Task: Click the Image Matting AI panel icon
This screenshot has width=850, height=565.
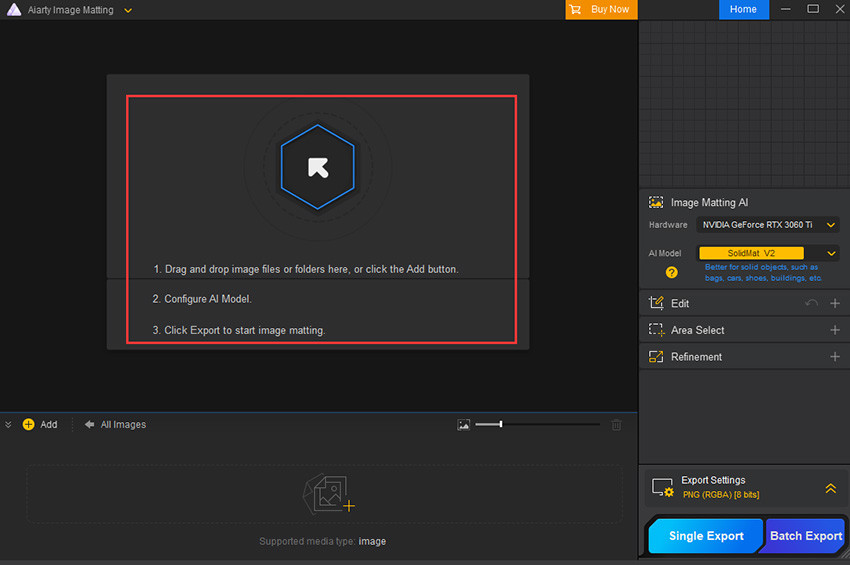Action: click(656, 202)
